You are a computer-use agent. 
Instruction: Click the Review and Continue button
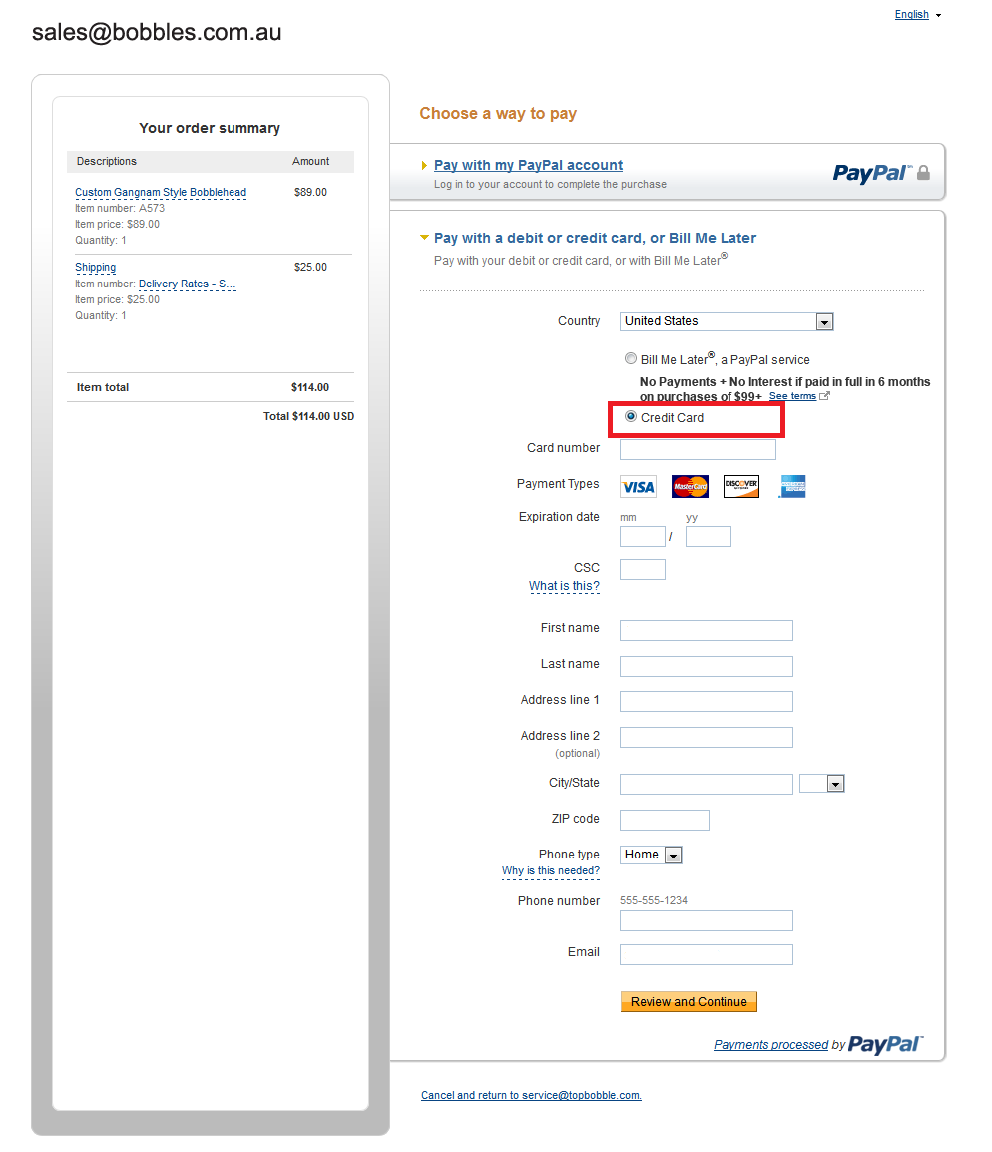pos(688,1001)
